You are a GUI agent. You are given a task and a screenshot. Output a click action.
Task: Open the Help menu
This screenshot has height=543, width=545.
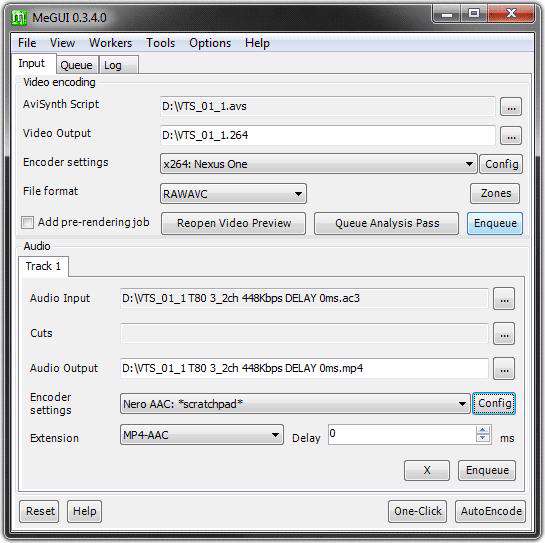click(257, 43)
